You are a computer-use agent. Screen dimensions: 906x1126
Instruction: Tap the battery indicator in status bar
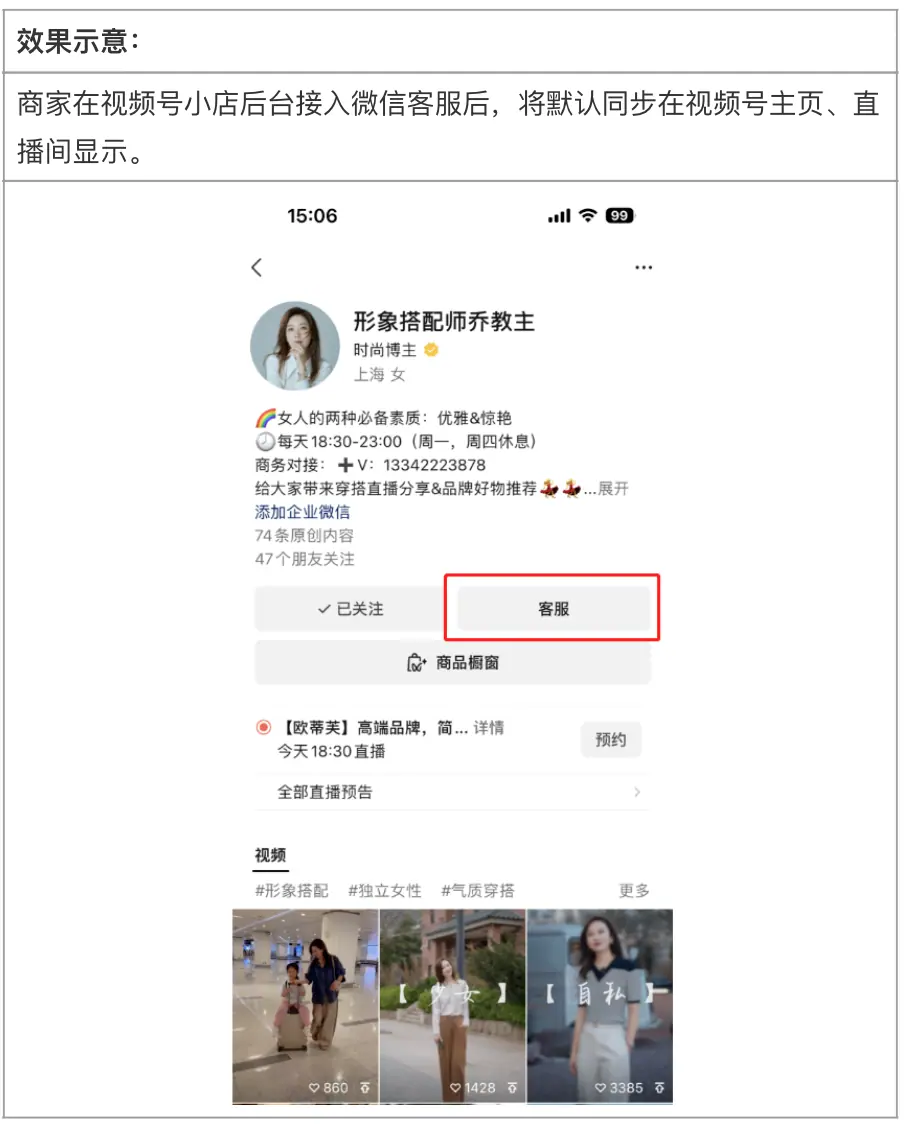620,215
